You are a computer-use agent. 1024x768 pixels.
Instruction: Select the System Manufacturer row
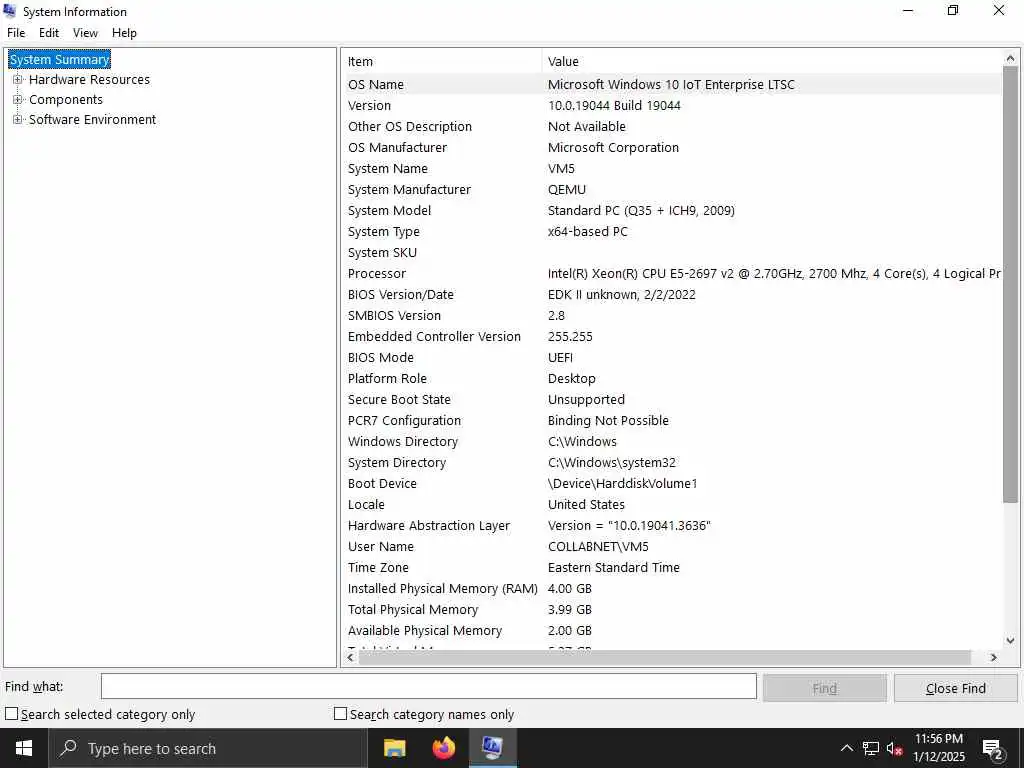point(672,189)
